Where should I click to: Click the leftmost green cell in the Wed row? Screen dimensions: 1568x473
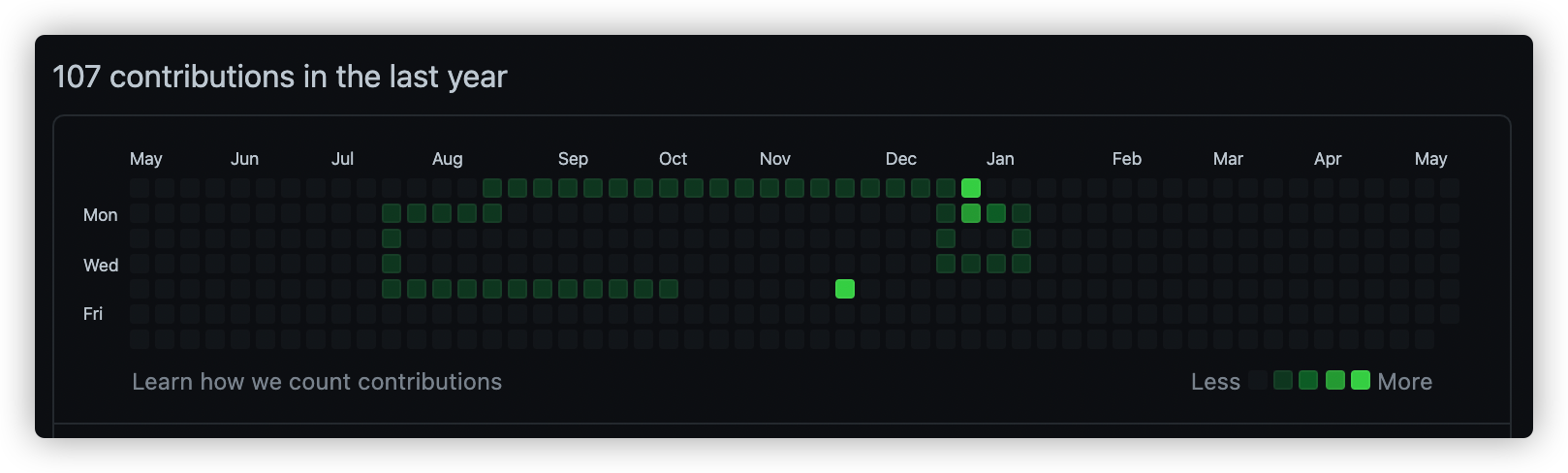392,264
